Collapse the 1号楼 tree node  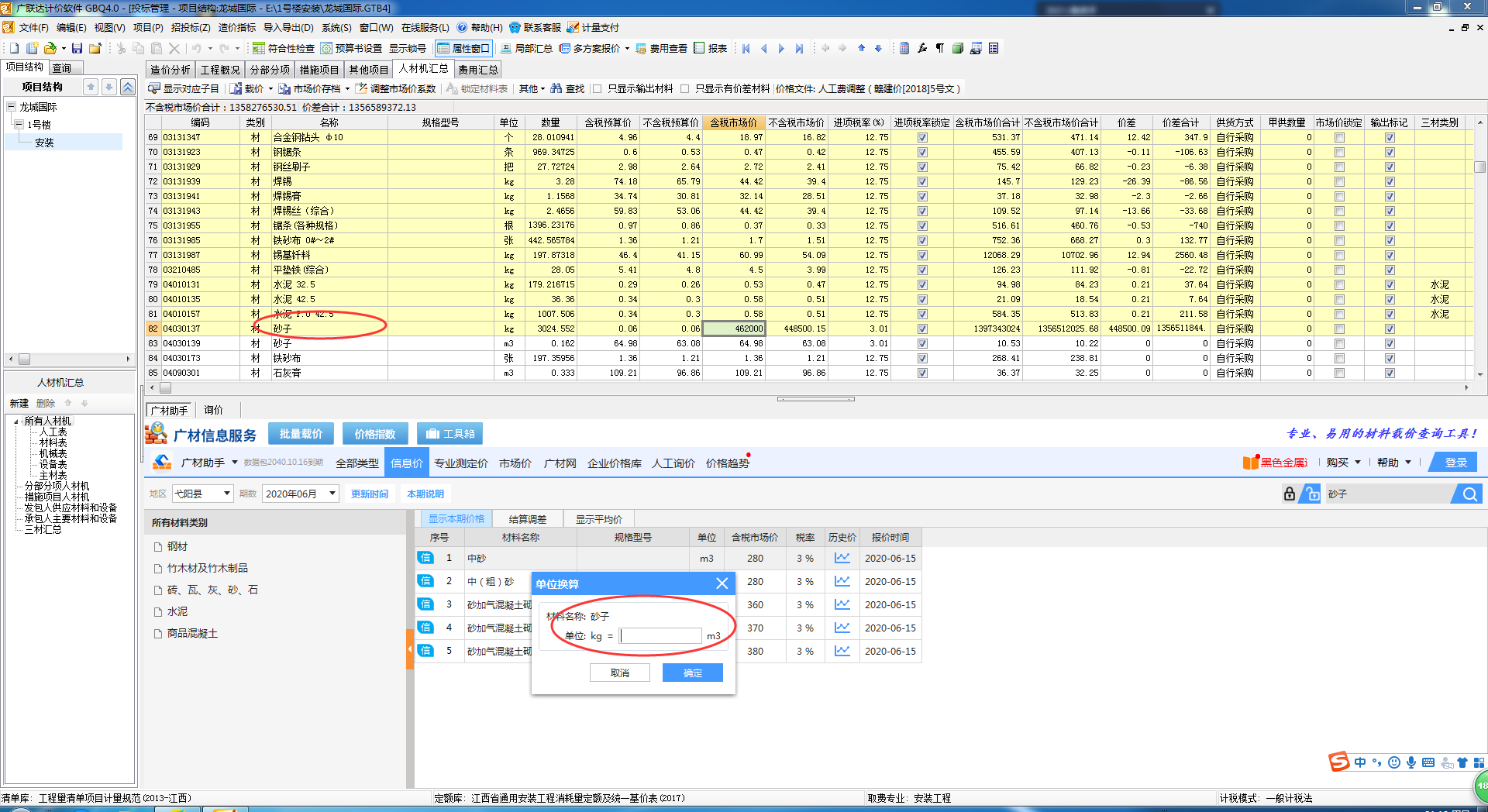[x=19, y=124]
